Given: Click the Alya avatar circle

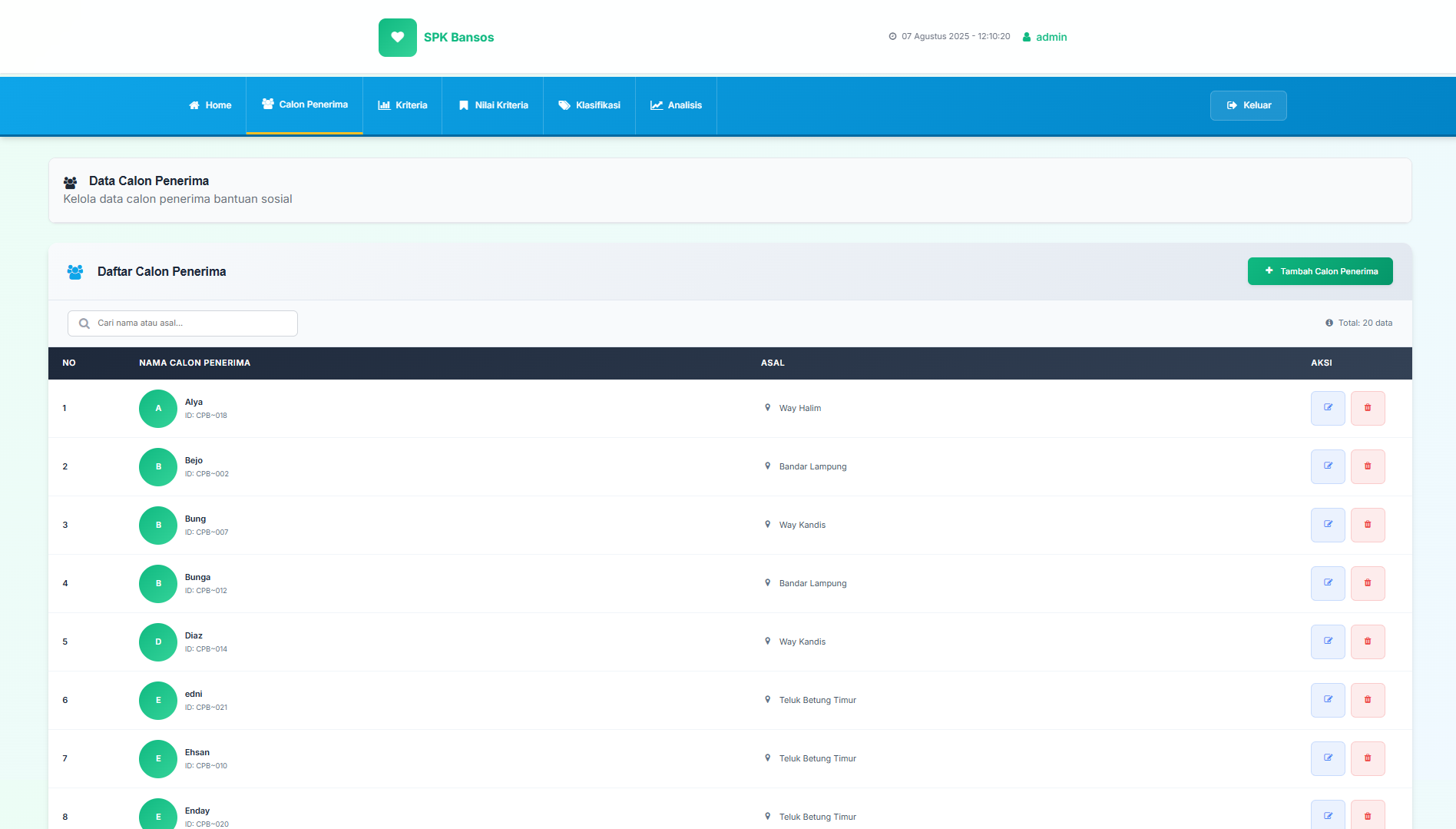Looking at the screenshot, I should click(x=158, y=409).
